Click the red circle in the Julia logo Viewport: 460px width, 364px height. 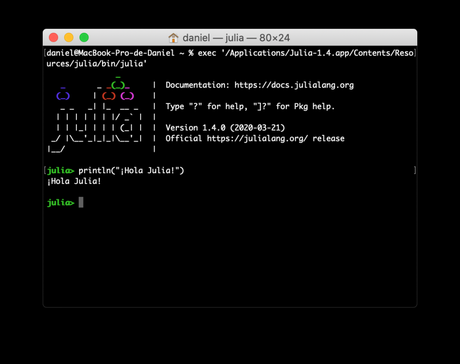[x=109, y=96]
